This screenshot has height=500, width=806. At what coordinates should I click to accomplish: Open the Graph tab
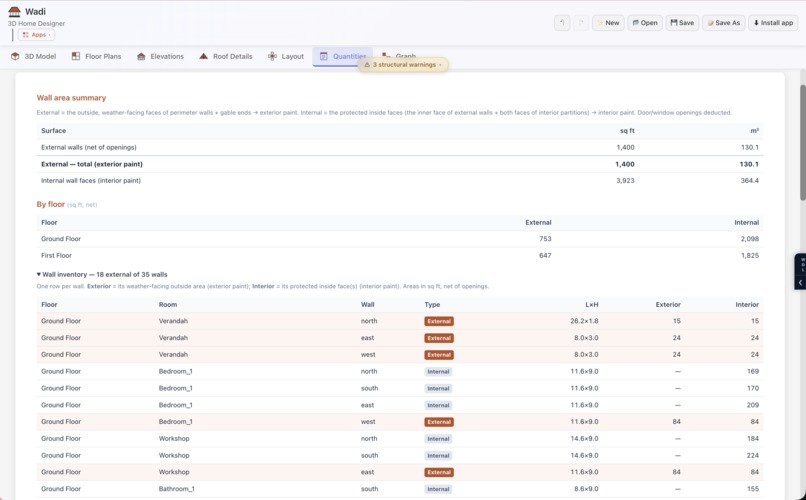coord(399,55)
